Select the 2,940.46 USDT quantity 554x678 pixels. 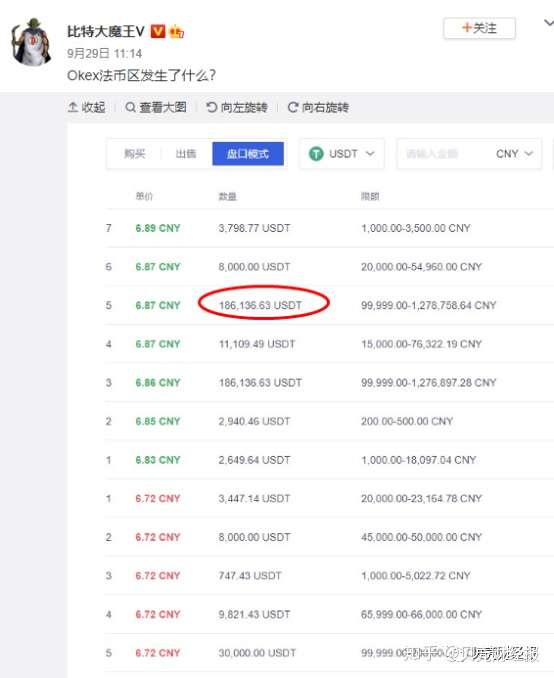[254, 421]
